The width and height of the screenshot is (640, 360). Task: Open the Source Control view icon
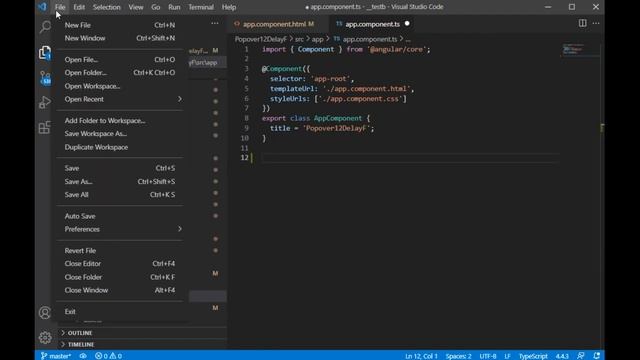[x=45, y=78]
